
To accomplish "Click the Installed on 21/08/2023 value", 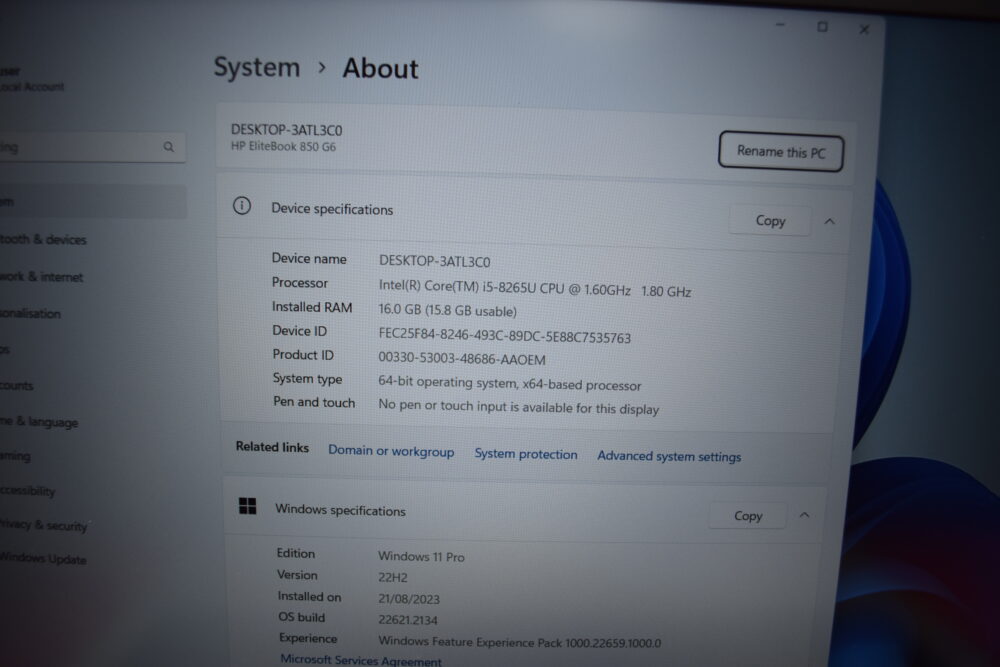I will click(409, 599).
